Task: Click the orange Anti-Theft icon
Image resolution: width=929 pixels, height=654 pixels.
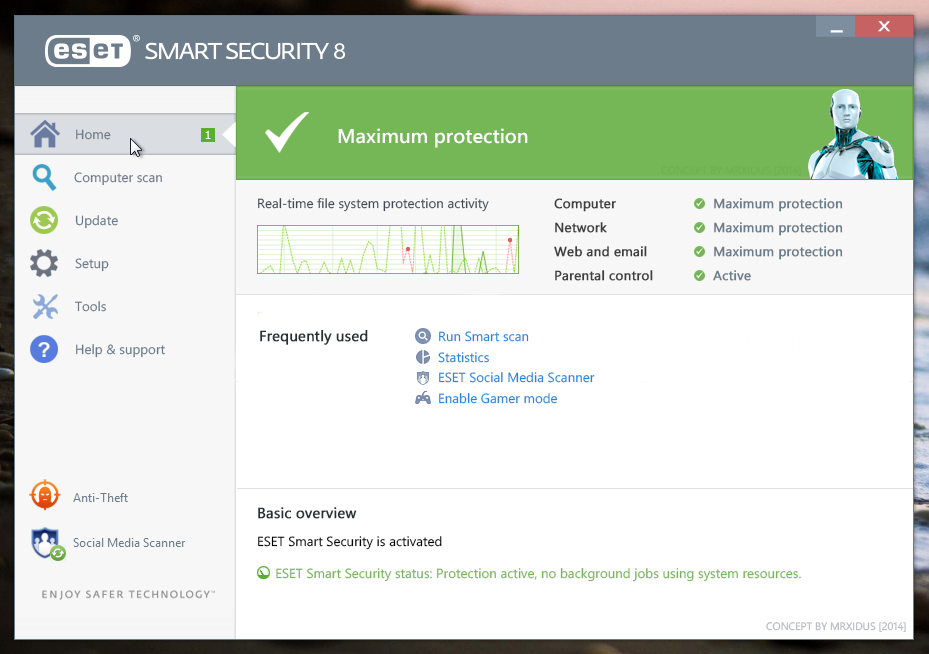Action: click(x=45, y=496)
